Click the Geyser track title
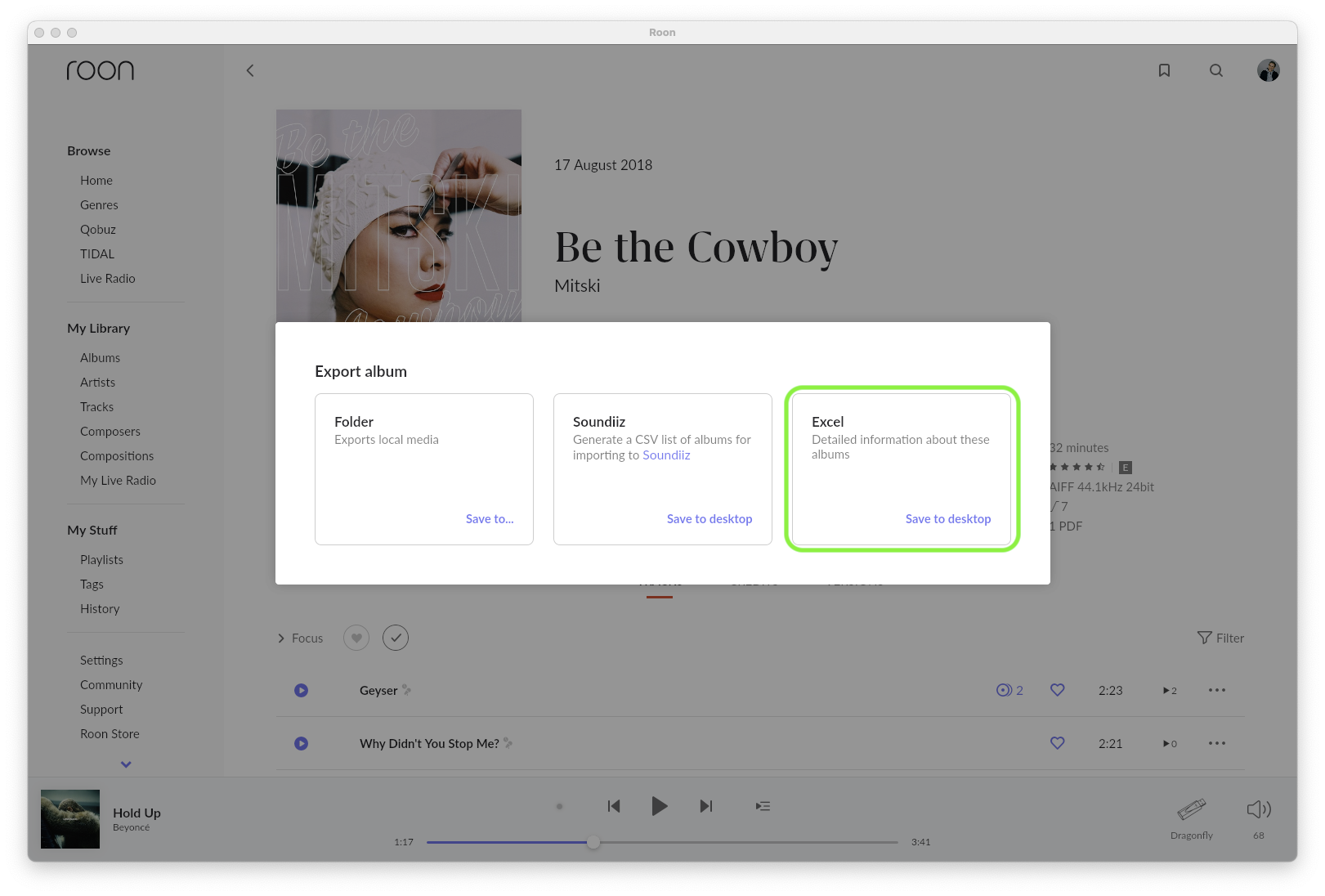 pyautogui.click(x=378, y=691)
